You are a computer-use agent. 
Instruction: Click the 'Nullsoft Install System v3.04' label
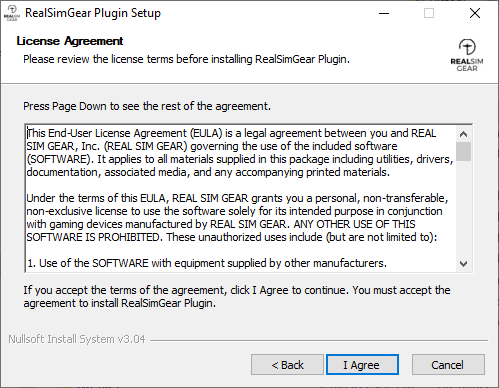coord(77,339)
